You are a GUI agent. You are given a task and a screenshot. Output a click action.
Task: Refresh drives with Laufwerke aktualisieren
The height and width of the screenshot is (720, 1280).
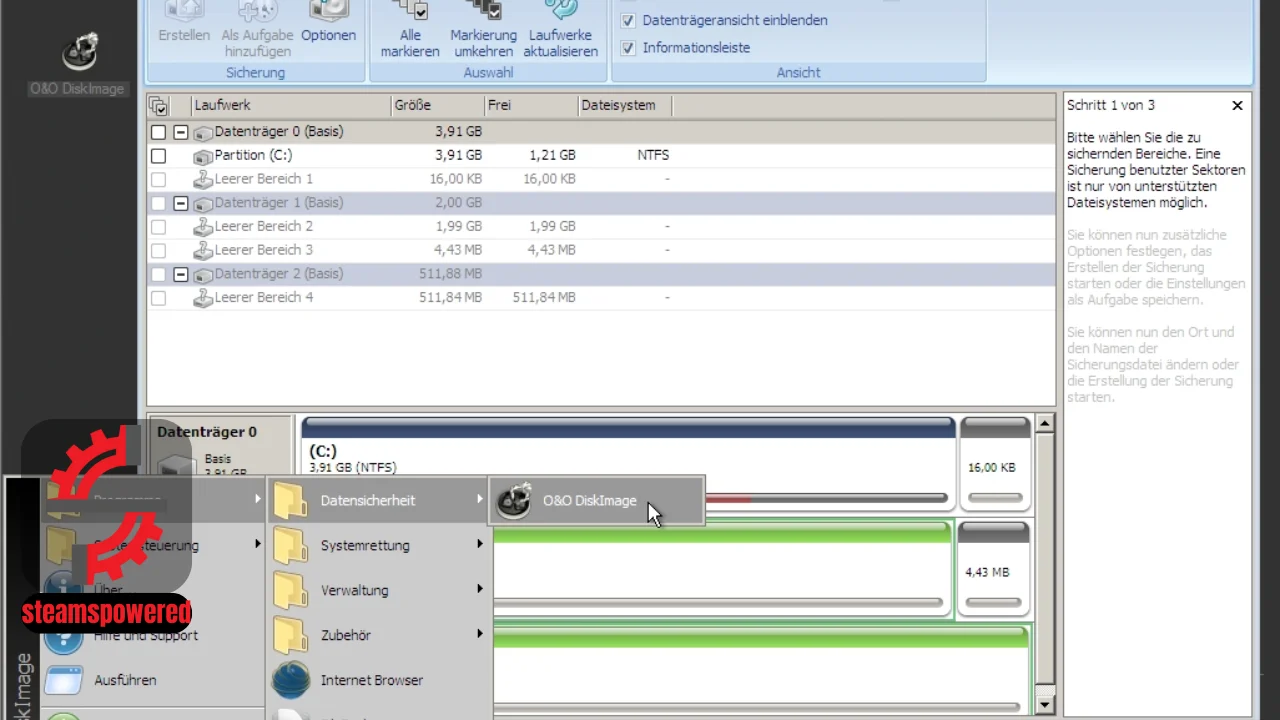[561, 30]
